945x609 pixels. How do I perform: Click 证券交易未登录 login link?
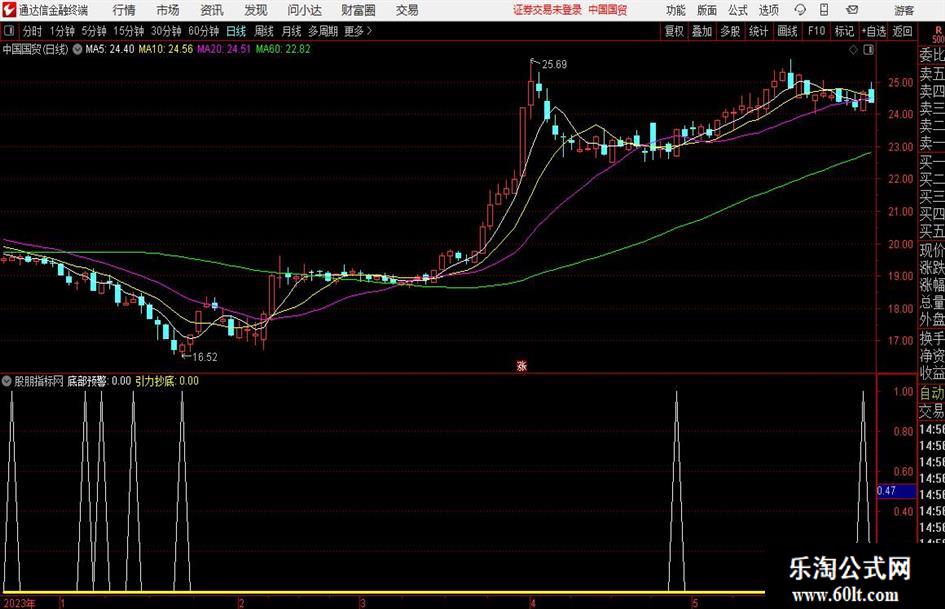547,10
